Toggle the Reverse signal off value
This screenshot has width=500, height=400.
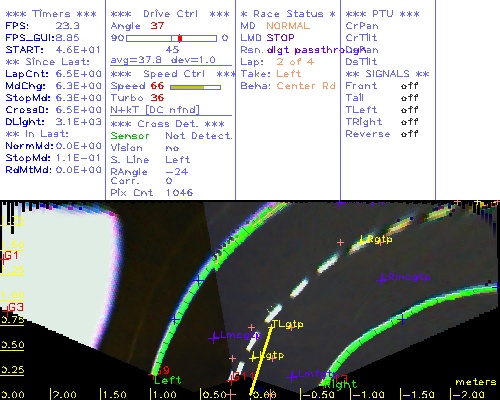(x=409, y=134)
